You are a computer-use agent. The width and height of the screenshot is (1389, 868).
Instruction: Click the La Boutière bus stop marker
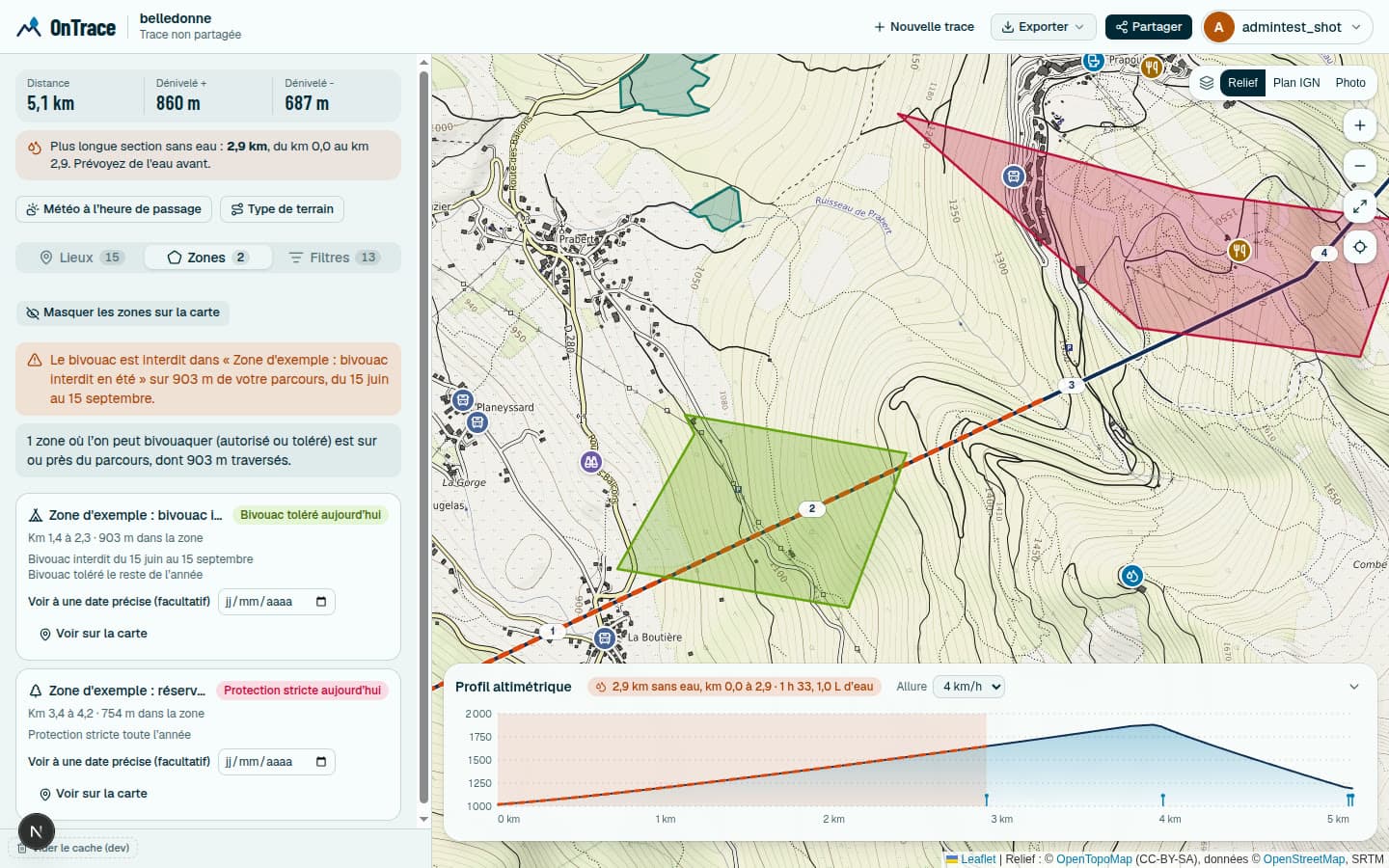coord(605,637)
